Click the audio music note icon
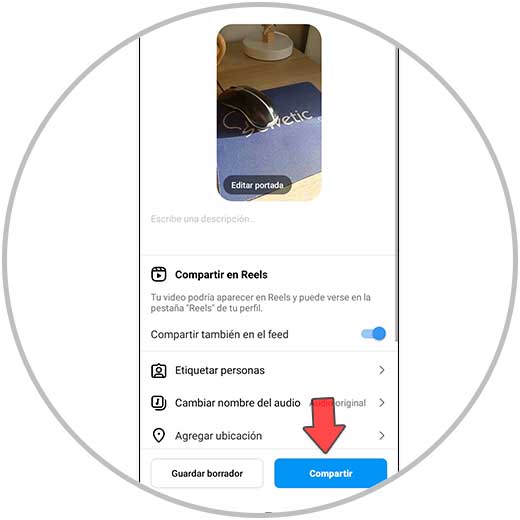Viewport: 520px width, 520px height. click(159, 403)
